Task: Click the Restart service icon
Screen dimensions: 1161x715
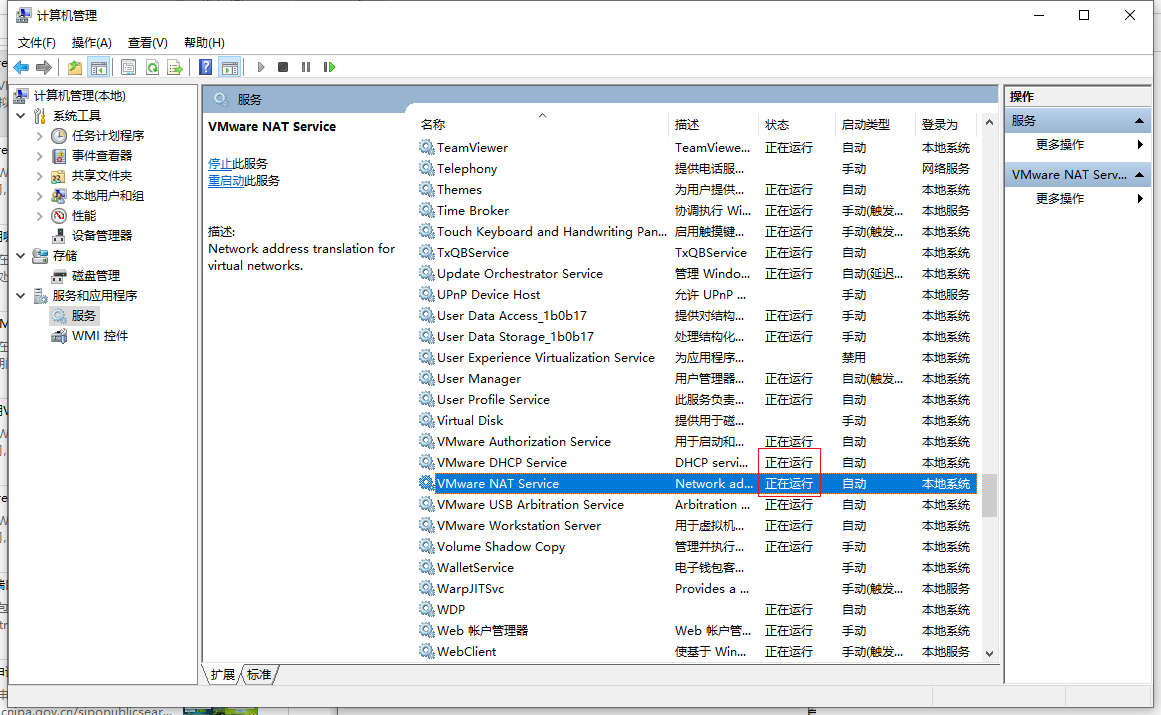Action: (x=329, y=67)
